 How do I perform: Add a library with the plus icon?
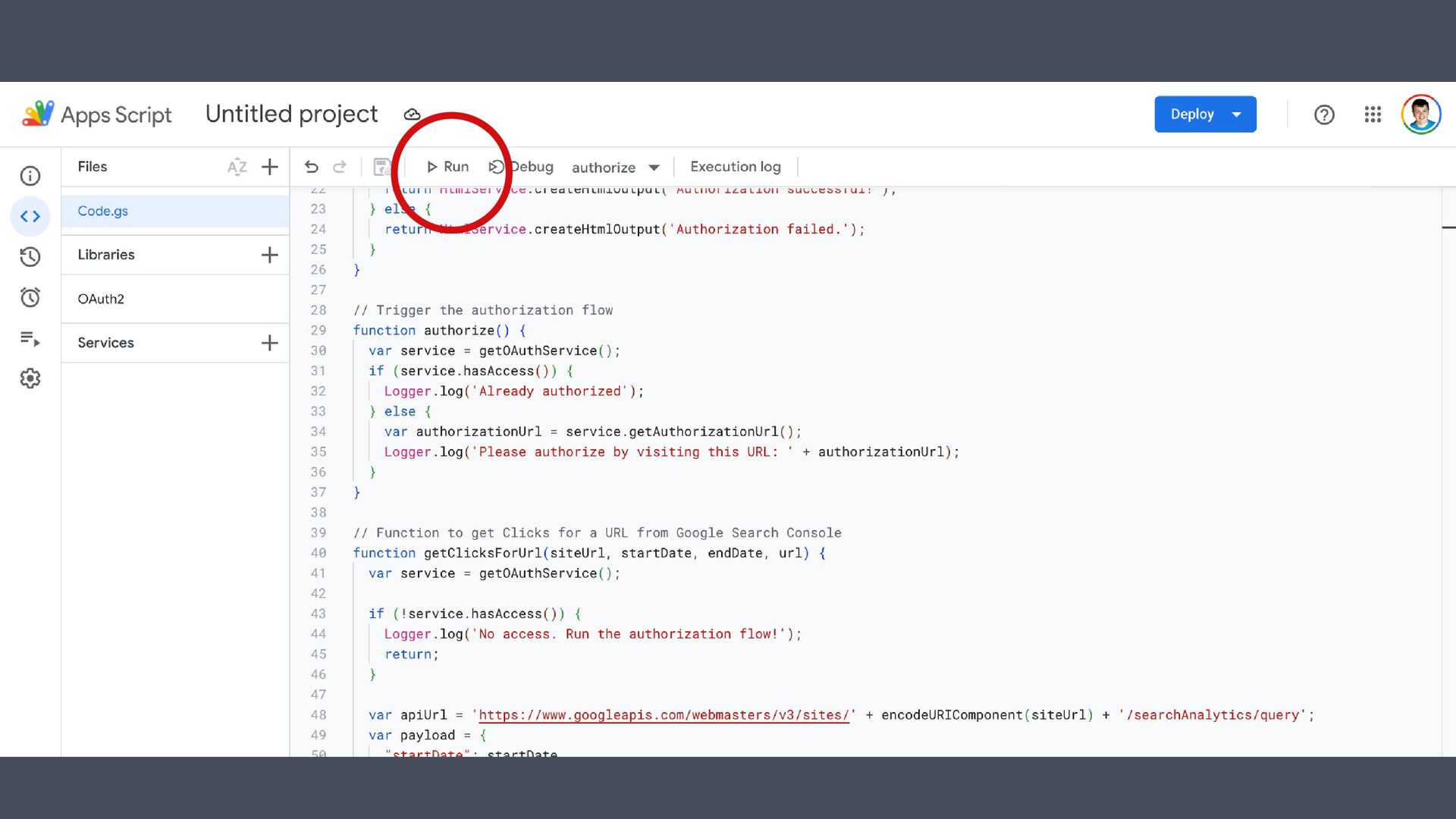pos(269,255)
